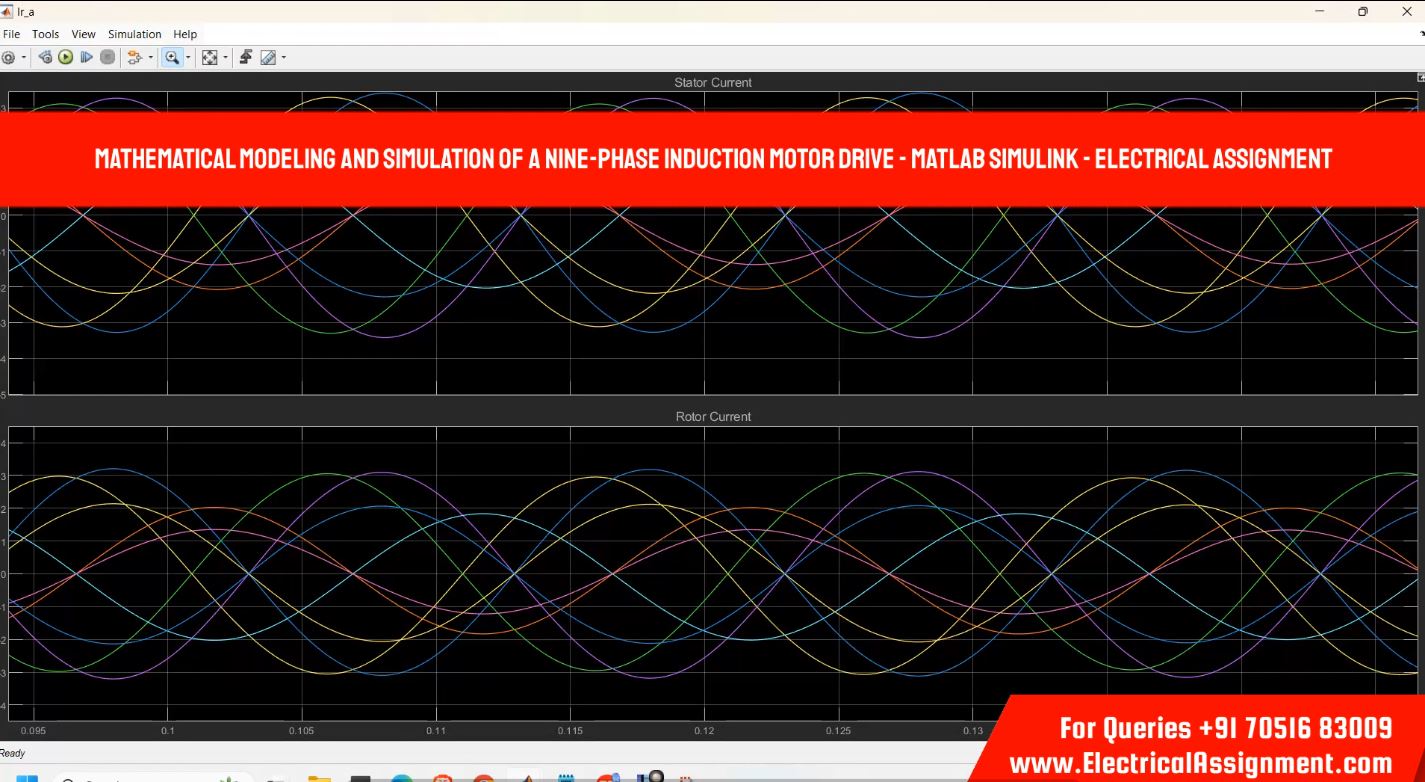Click the Highlight Simulink Block icon
Image resolution: width=1425 pixels, height=782 pixels.
point(135,58)
